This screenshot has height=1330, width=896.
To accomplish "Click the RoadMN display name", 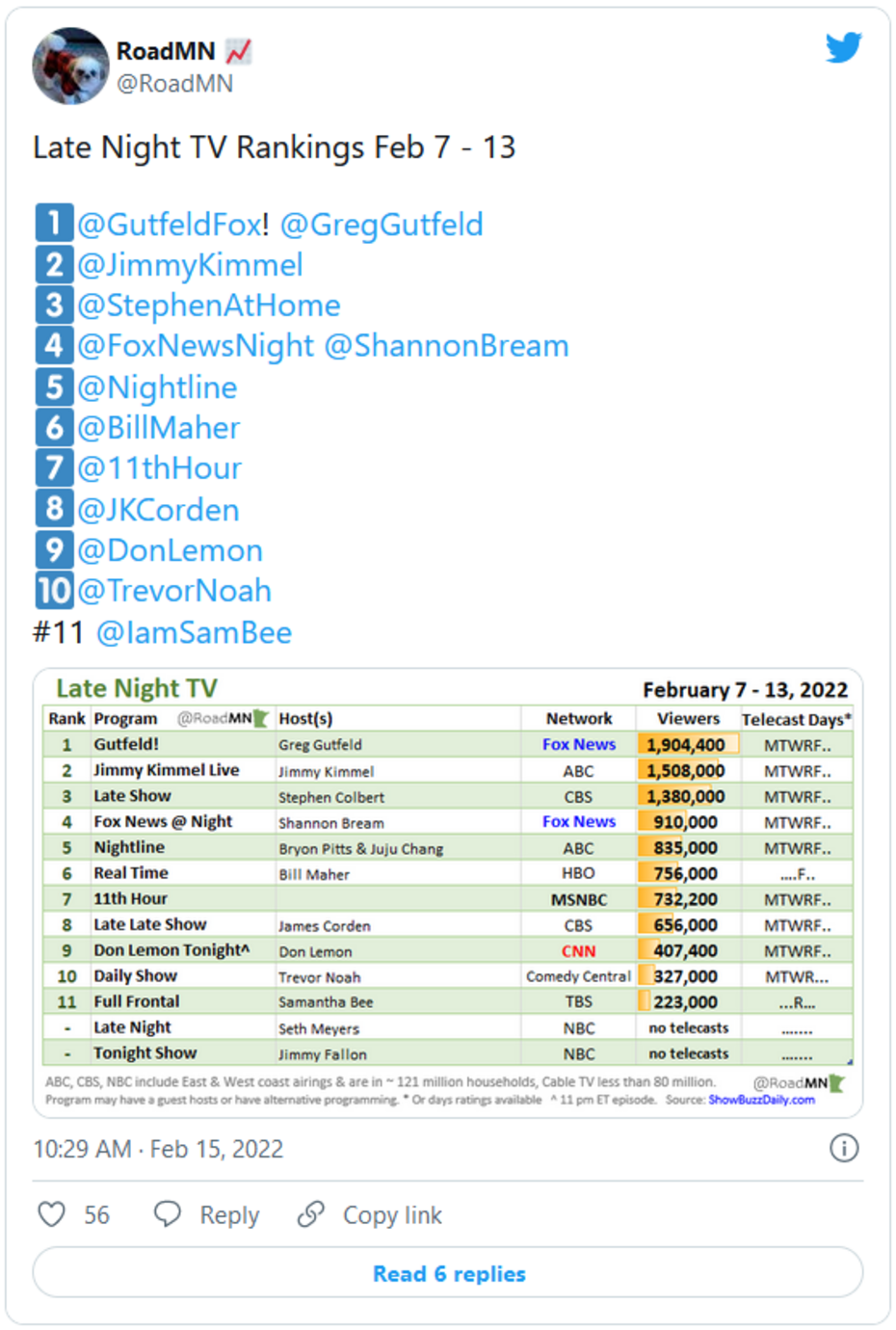I will 166,51.
